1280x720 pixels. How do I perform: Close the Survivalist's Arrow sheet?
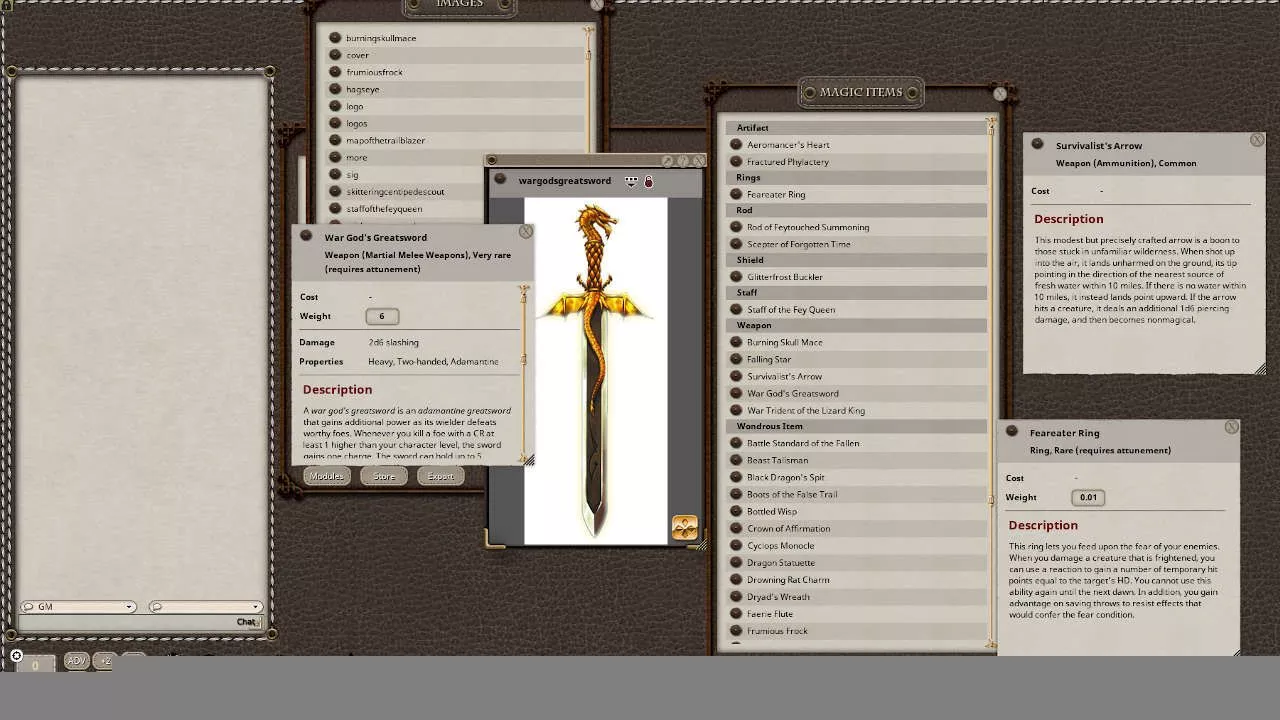point(1257,140)
